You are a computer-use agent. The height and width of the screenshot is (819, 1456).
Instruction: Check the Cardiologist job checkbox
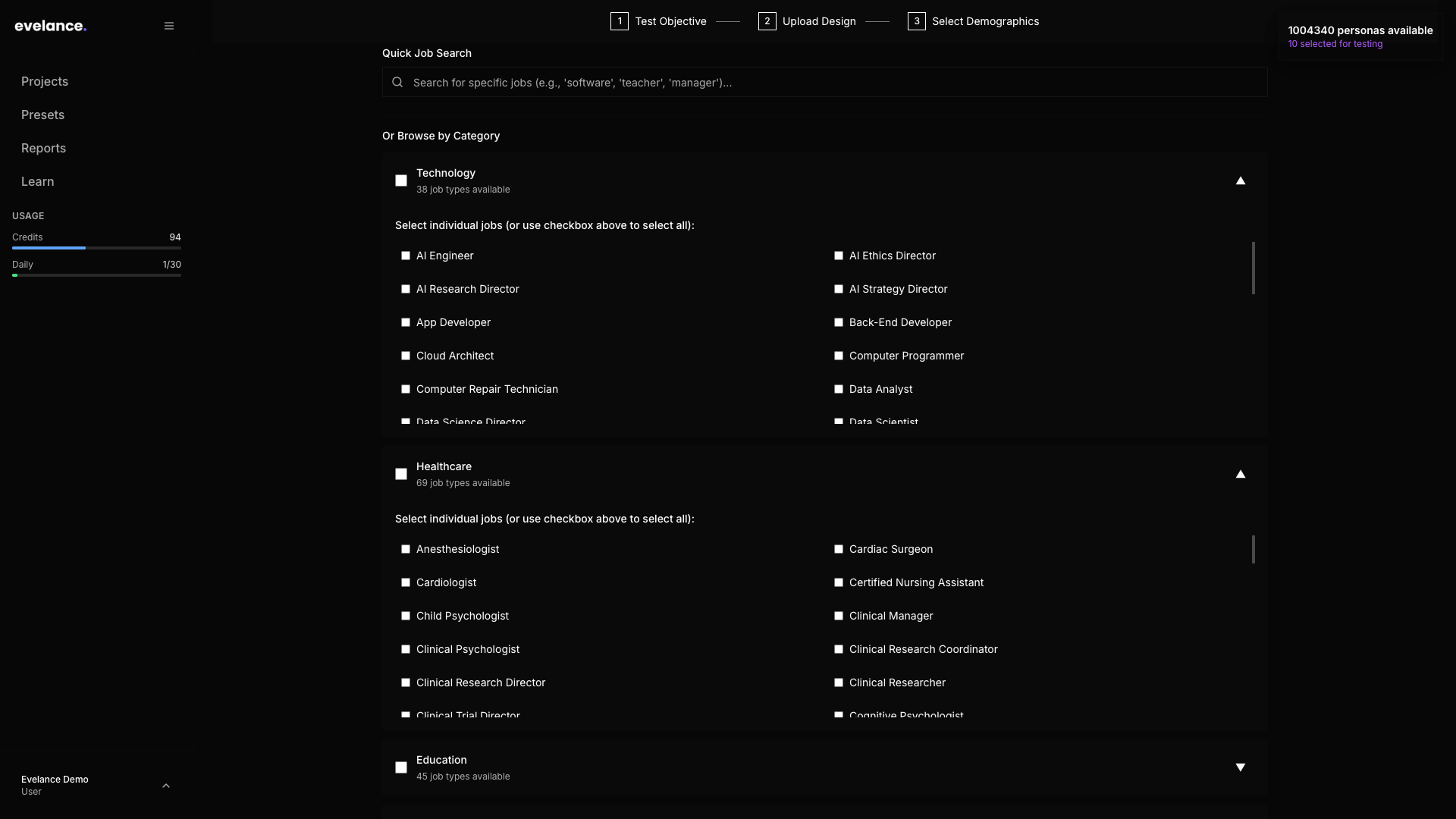(406, 582)
